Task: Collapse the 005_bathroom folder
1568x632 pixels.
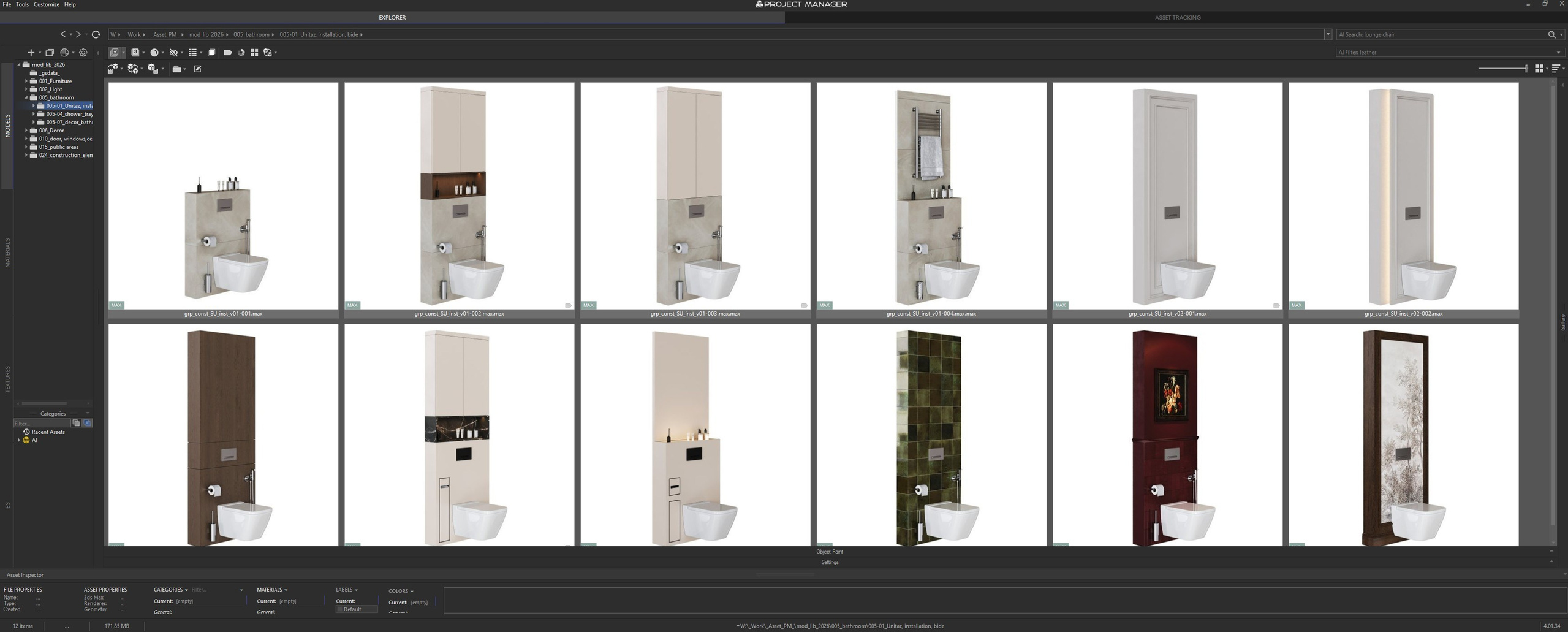Action: click(26, 97)
